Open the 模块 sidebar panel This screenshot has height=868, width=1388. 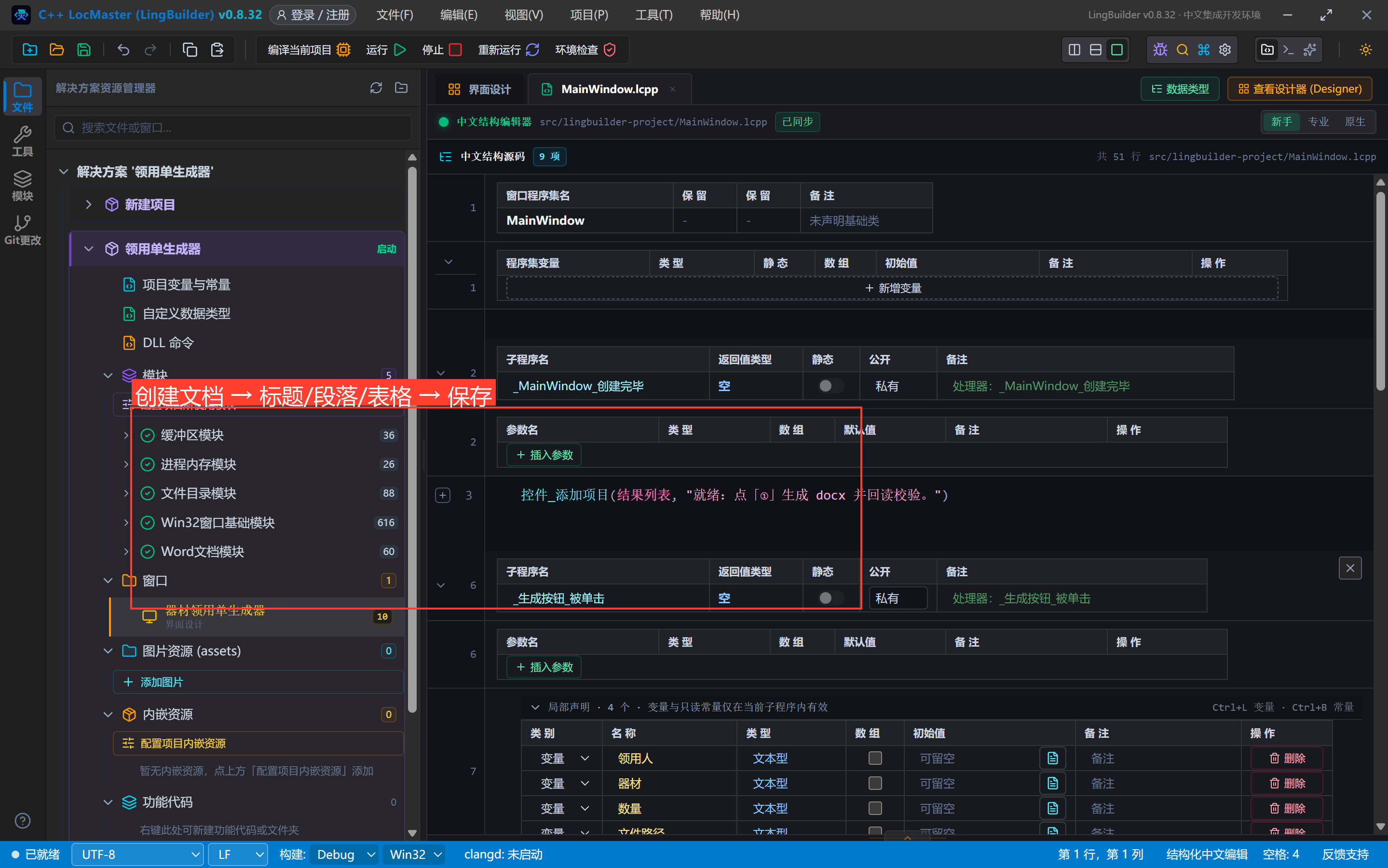tap(22, 186)
